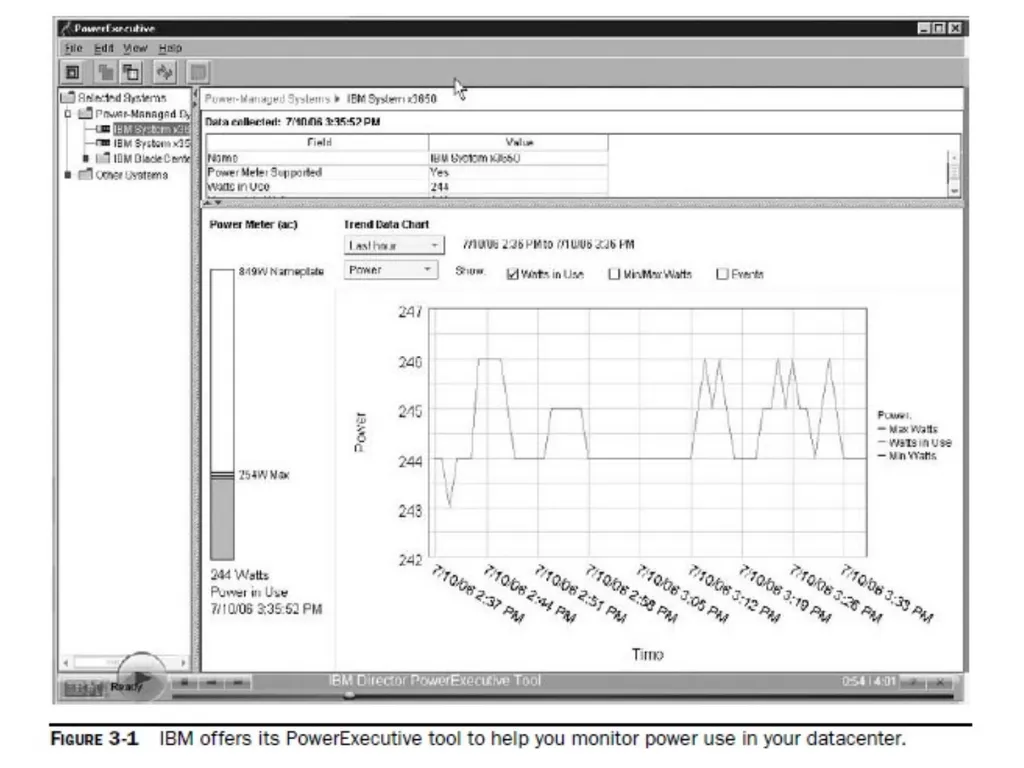
Task: Select the IBM System x35 tree item
Action: pos(152,143)
